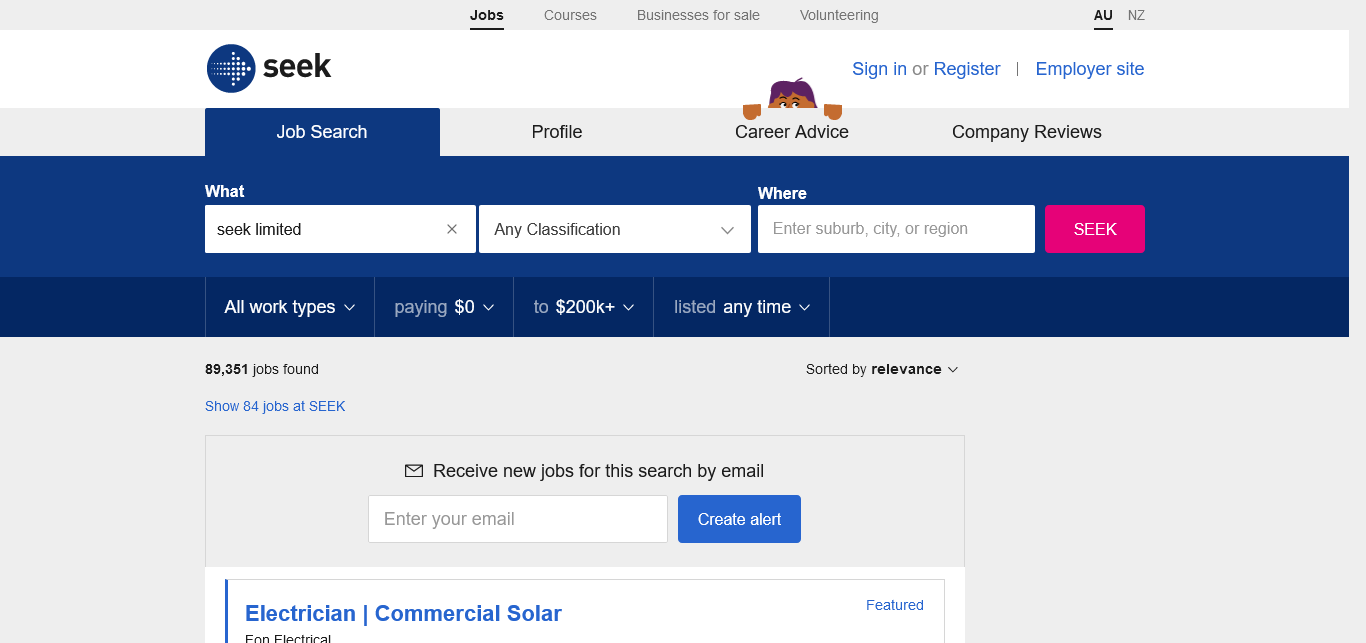Open the Any Classification dropdown
Viewport: 1366px width, 643px height.
614,229
